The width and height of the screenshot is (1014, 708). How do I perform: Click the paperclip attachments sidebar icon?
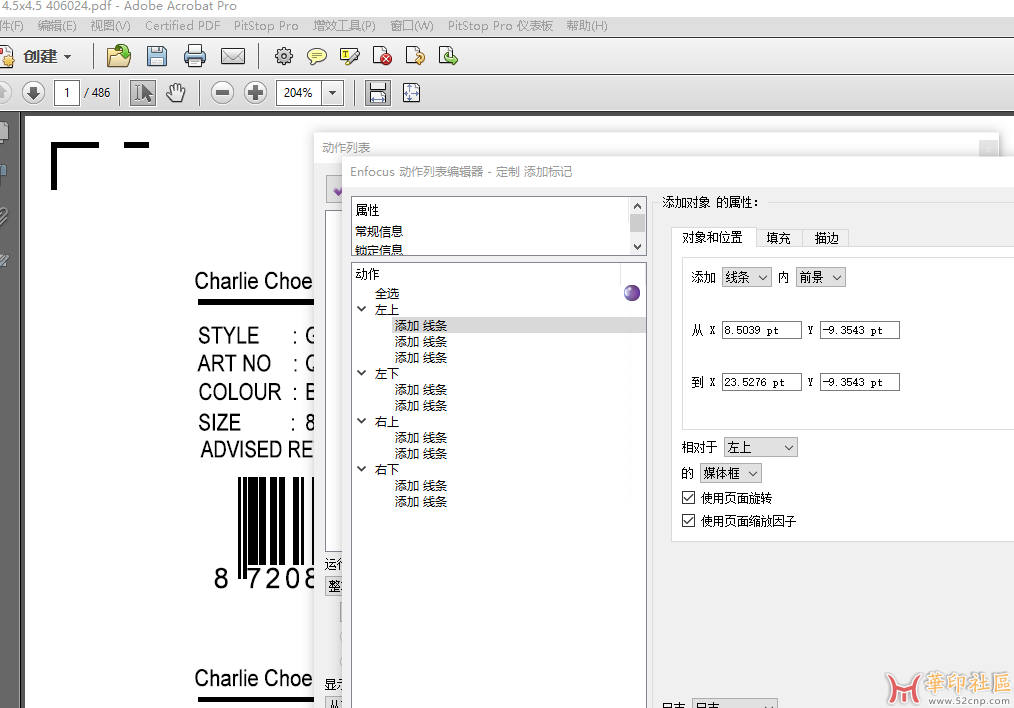[x=3, y=217]
